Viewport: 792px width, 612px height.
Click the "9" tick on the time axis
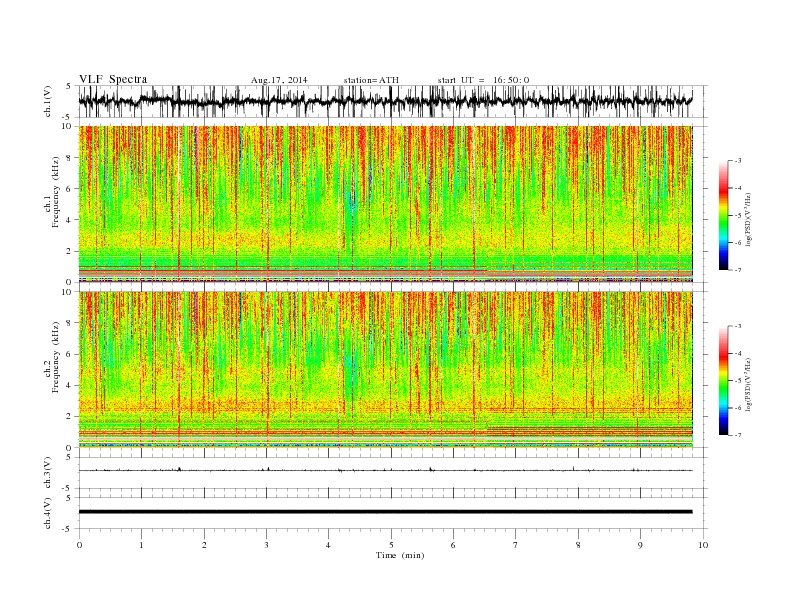click(x=640, y=545)
